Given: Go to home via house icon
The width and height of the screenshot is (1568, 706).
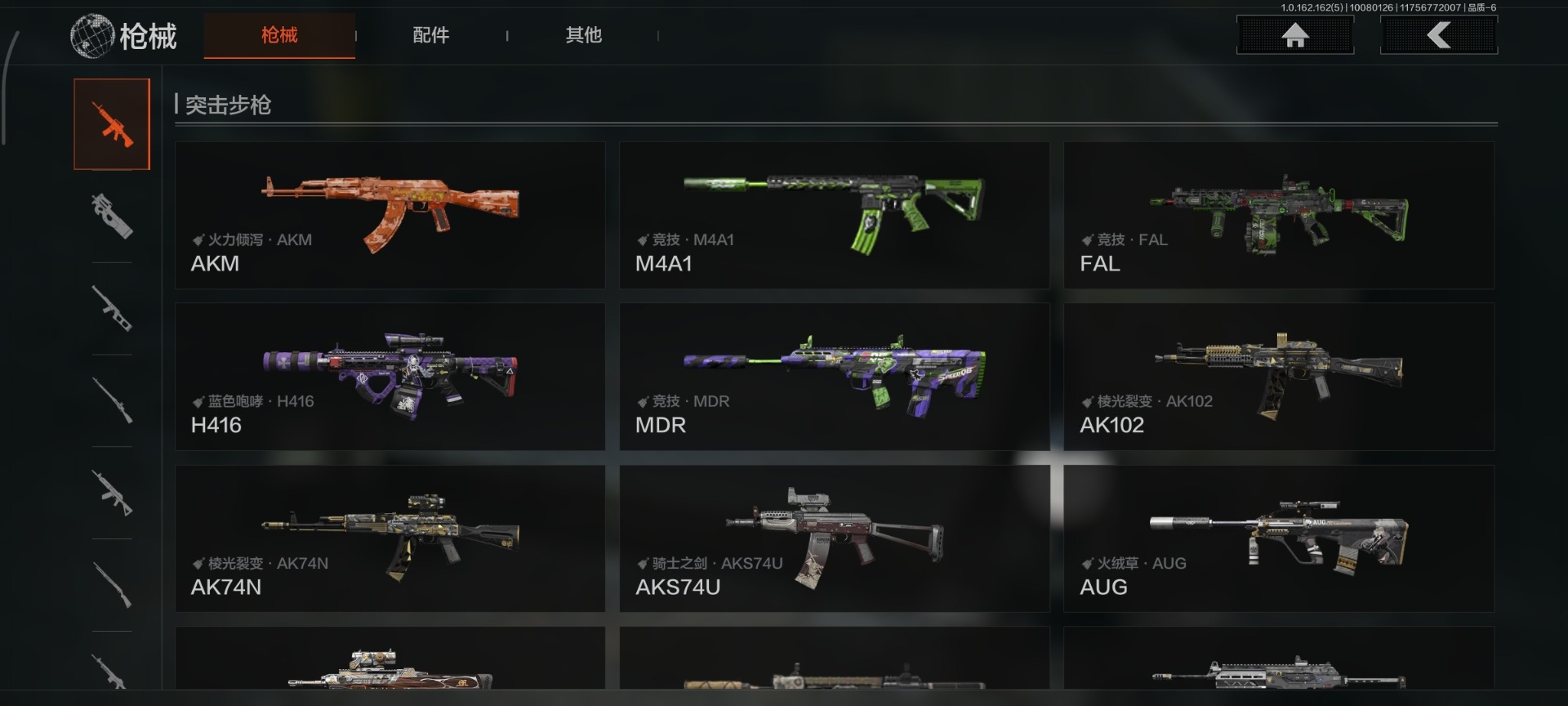Looking at the screenshot, I should click(x=1295, y=35).
